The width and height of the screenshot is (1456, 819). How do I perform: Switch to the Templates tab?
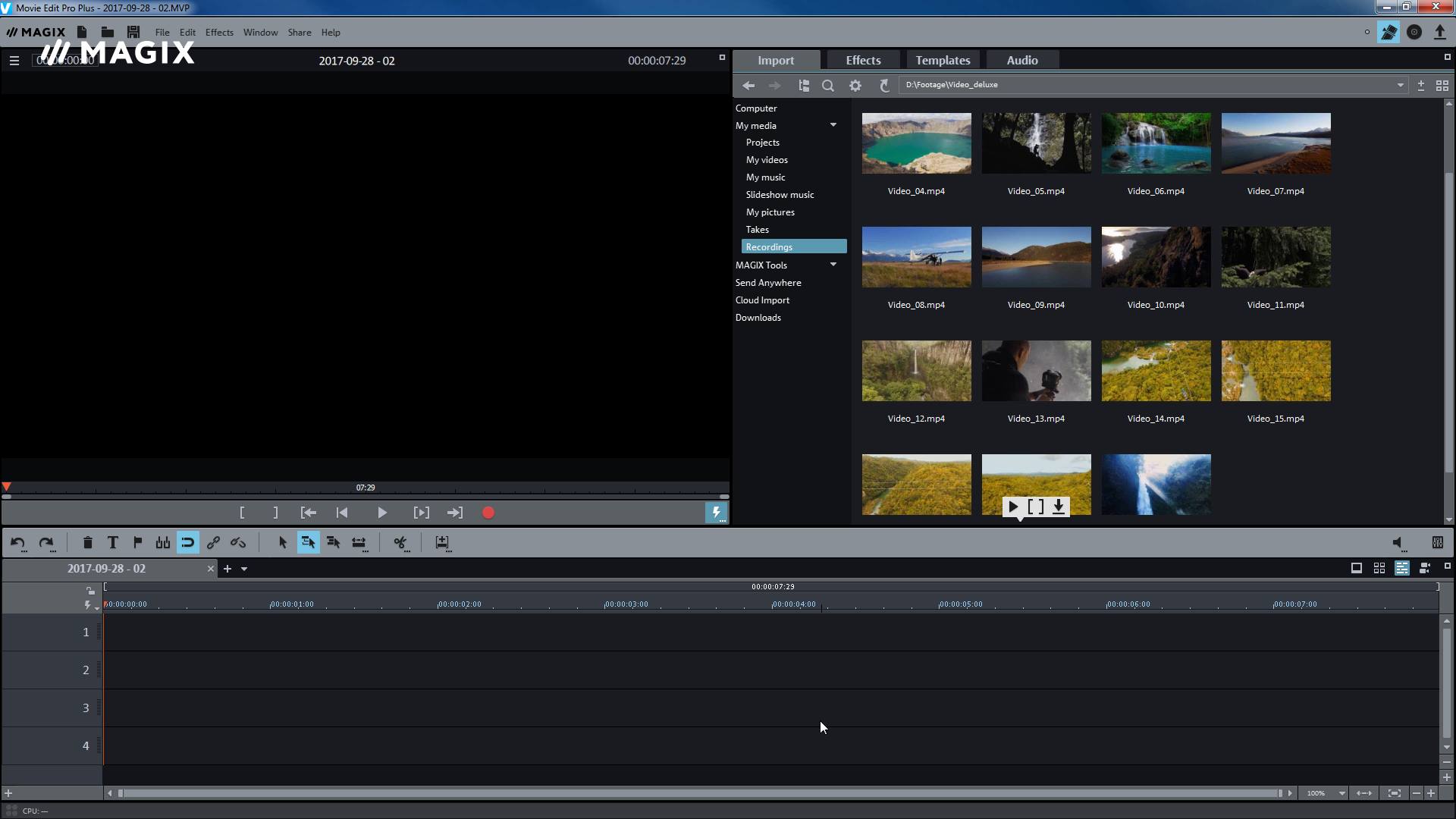pos(942,60)
